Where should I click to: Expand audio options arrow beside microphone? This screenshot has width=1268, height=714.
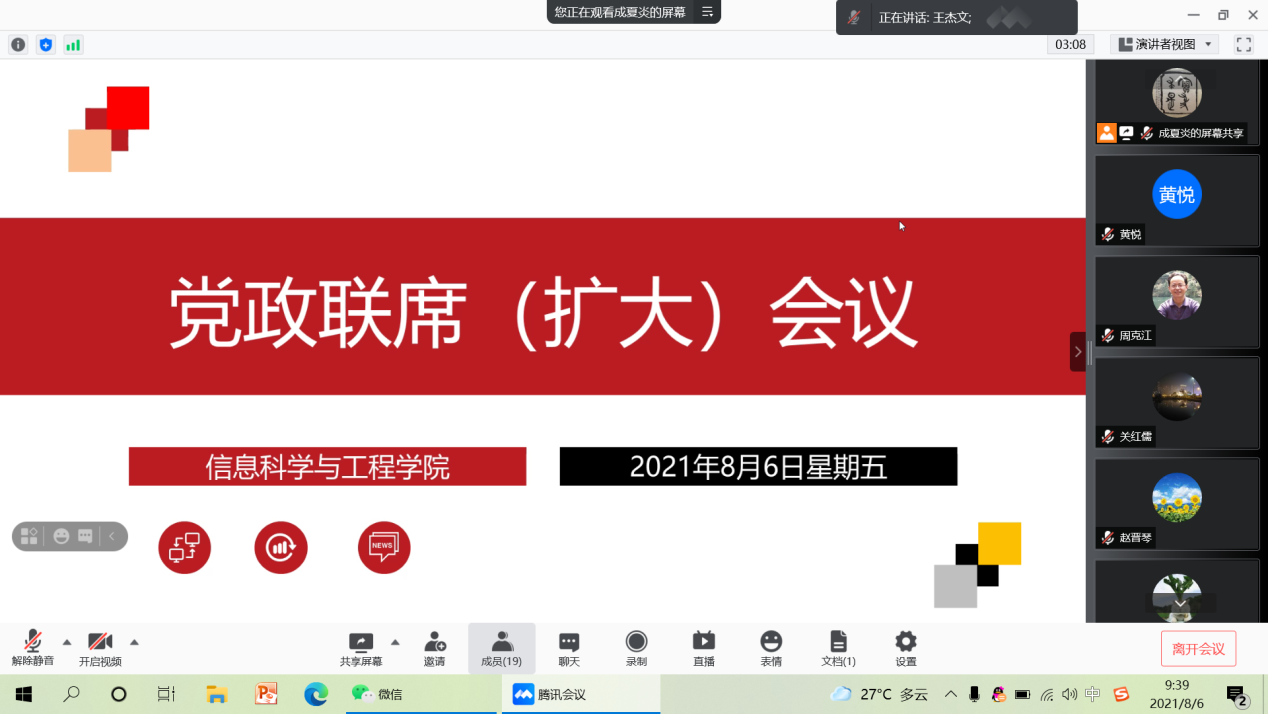click(x=67, y=642)
